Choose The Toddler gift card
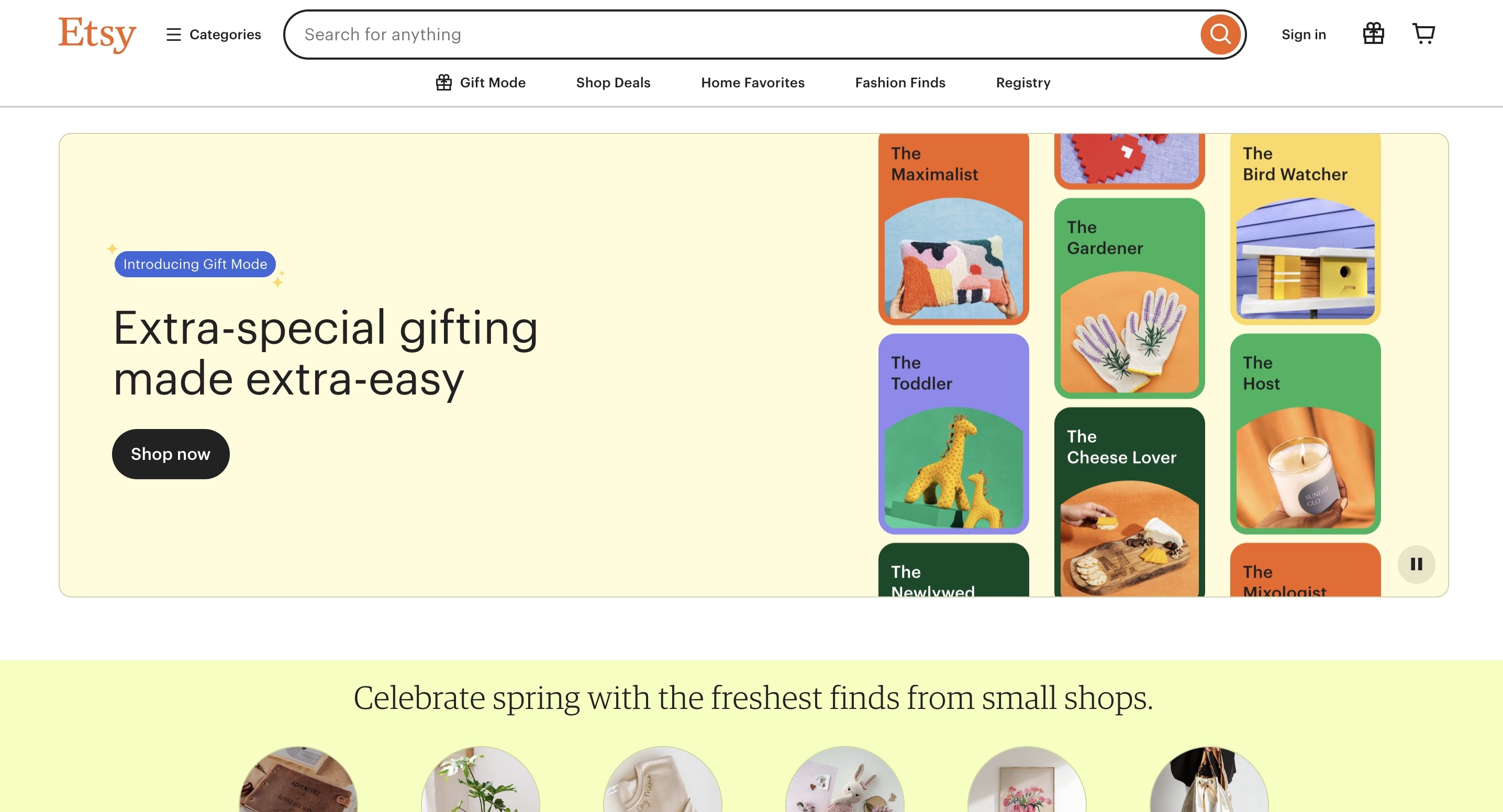The image size is (1503, 812). 953,434
